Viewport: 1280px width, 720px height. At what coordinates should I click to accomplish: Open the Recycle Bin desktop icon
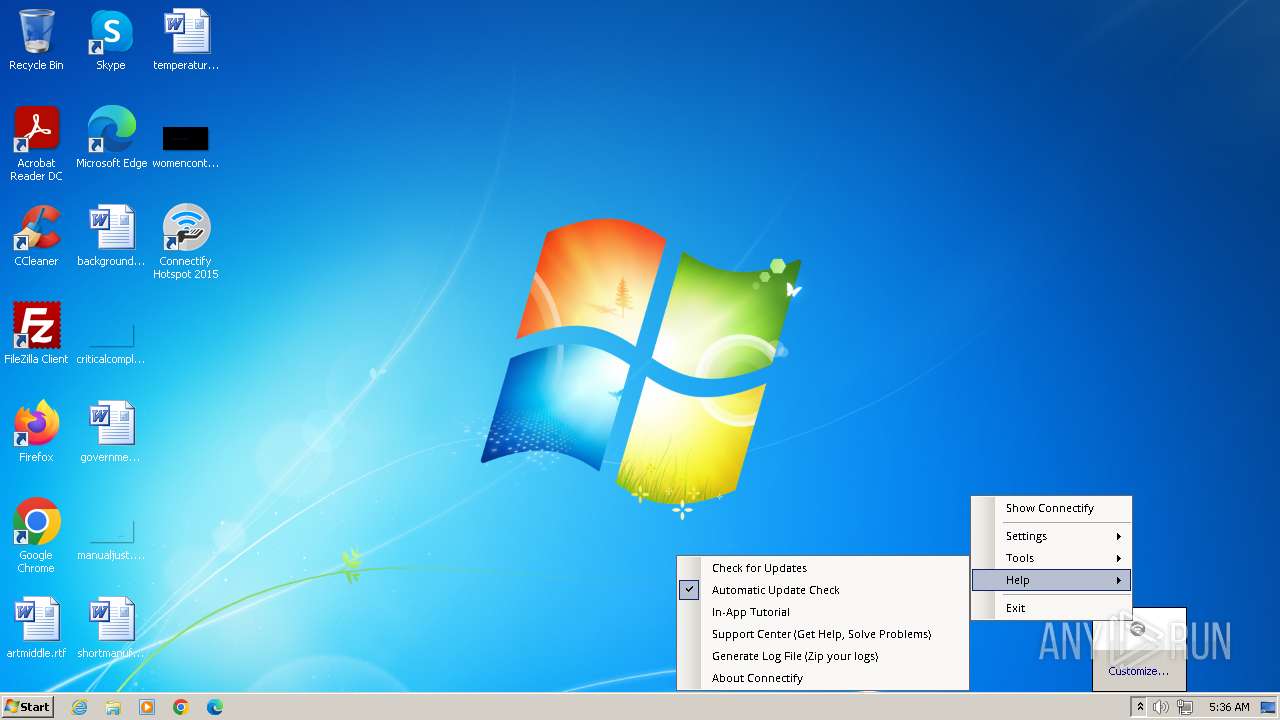tap(36, 40)
